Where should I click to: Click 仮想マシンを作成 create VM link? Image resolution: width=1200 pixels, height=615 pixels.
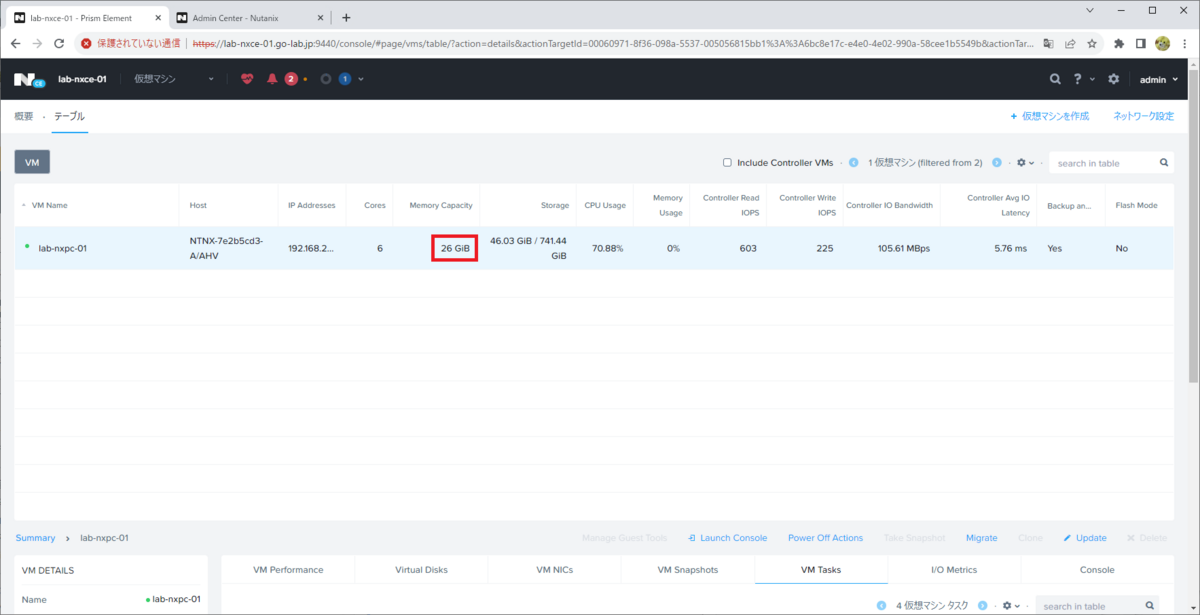click(x=1050, y=116)
